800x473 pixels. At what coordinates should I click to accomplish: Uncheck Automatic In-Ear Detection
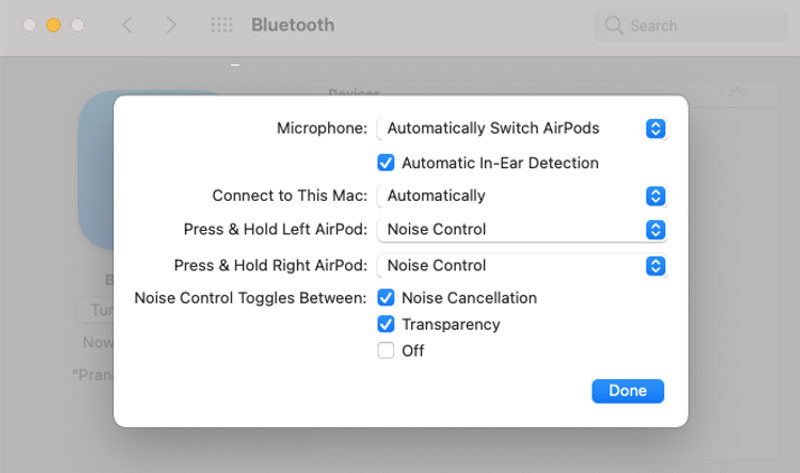386,163
